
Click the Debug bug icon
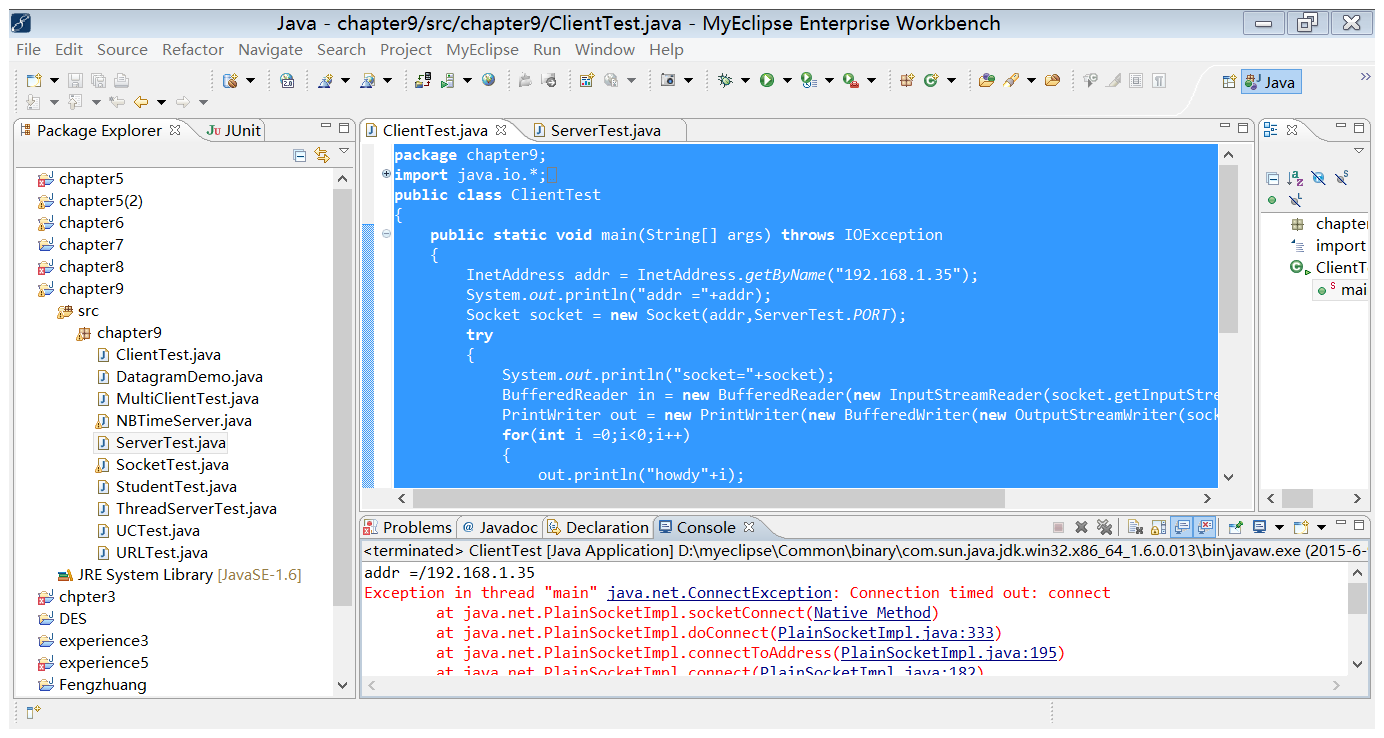pos(725,80)
